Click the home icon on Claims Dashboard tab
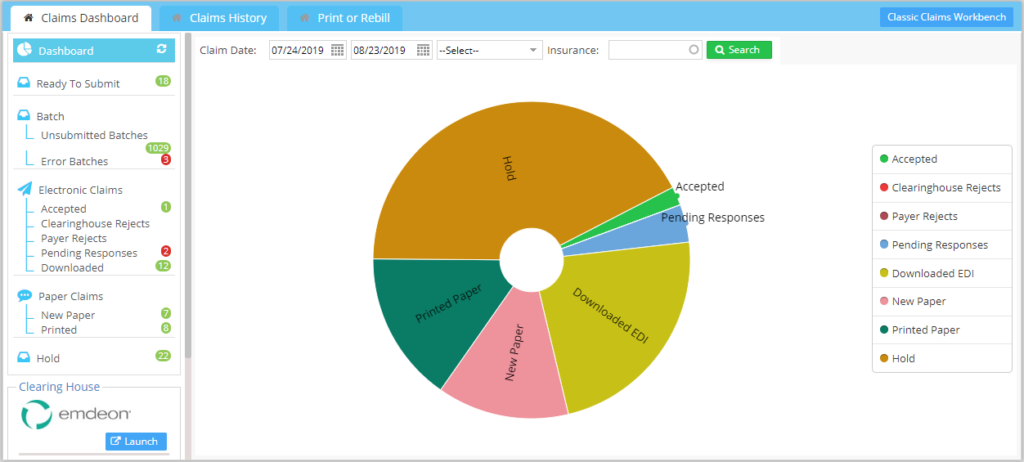Screen dimensions: 1024x462 28,18
